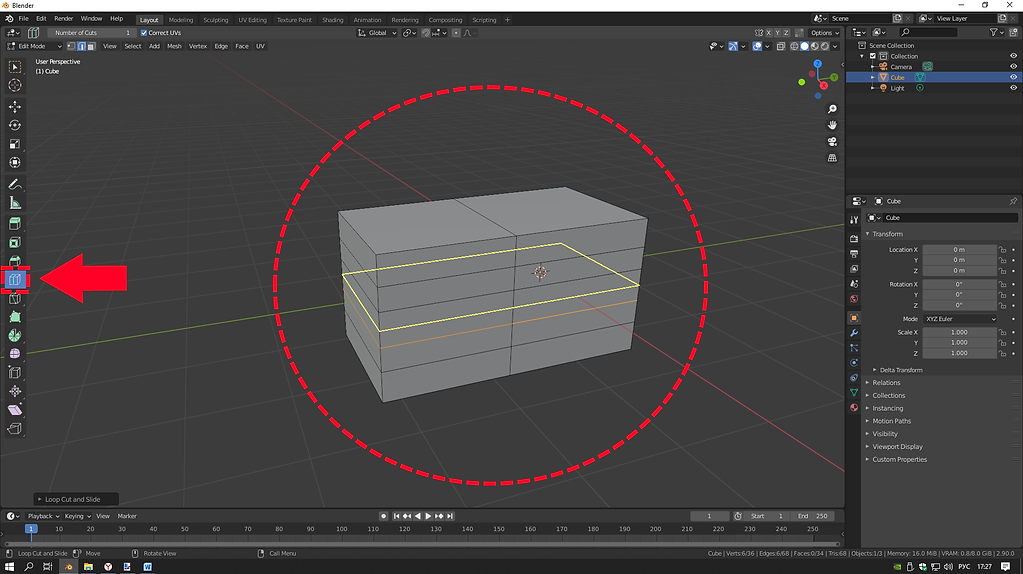Select the Transform tool

pos(14,162)
